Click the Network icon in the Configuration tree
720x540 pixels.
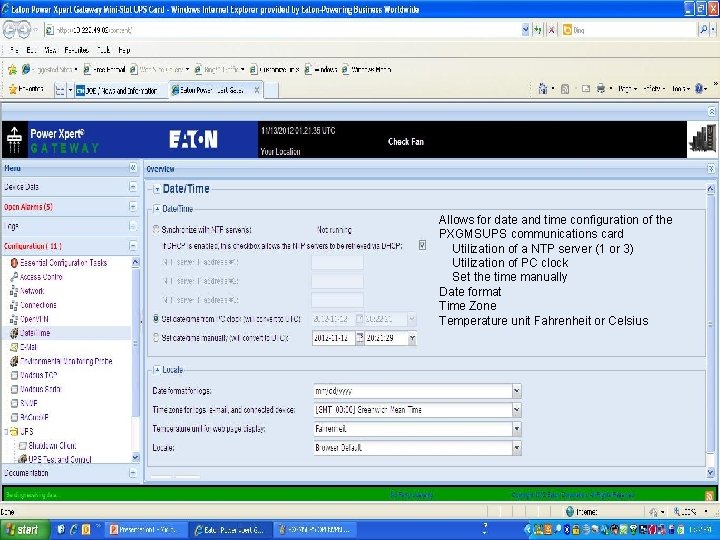click(14, 291)
